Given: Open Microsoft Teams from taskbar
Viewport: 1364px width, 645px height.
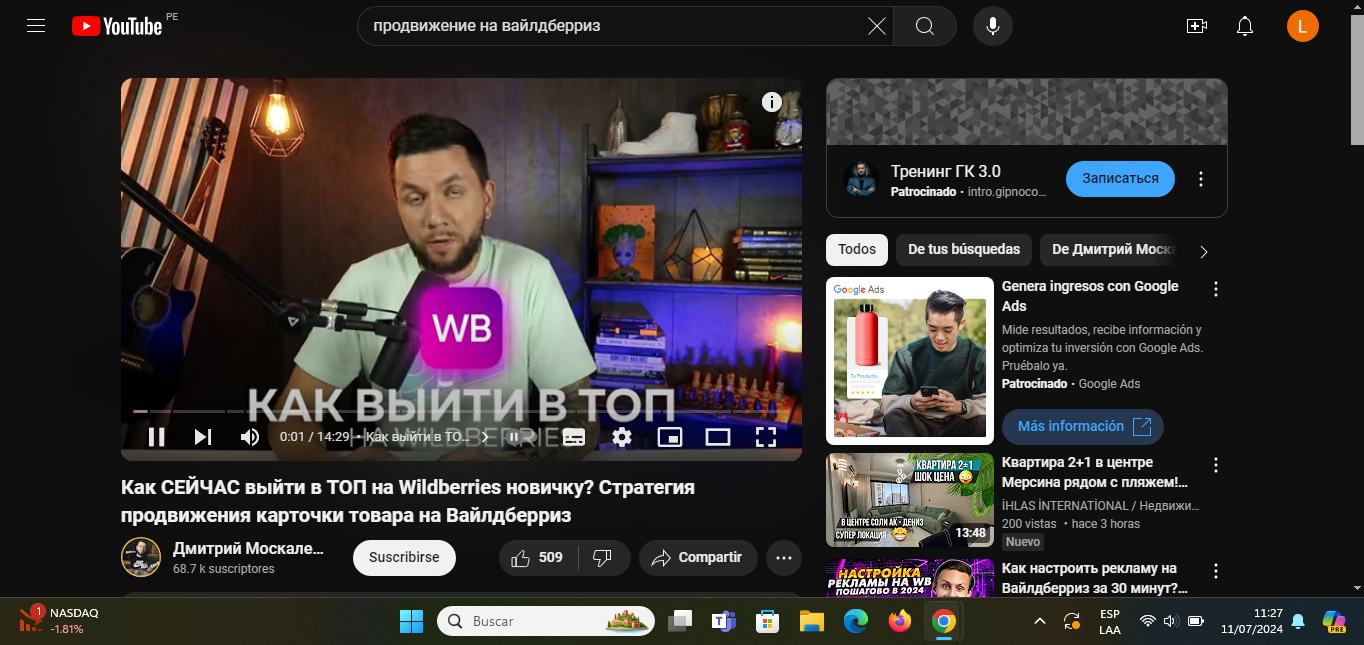Looking at the screenshot, I should click(x=723, y=621).
